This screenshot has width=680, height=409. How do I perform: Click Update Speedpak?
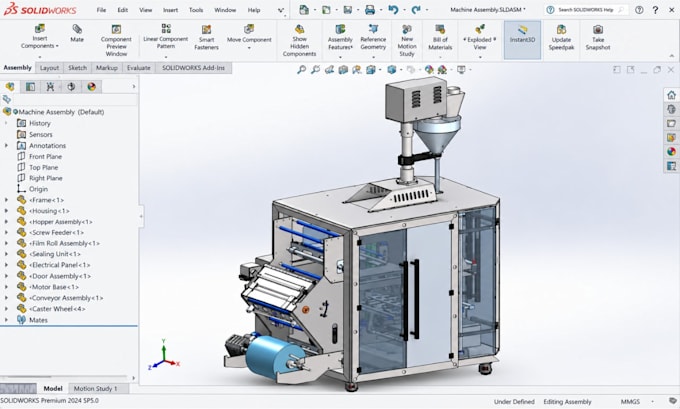click(x=561, y=37)
